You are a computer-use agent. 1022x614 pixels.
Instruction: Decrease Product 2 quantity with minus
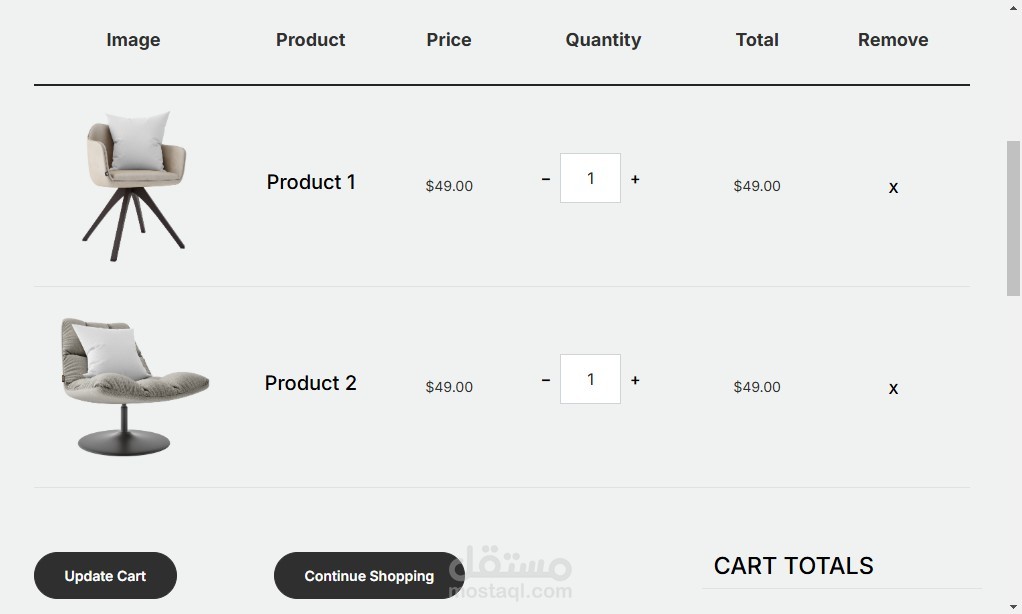(x=546, y=380)
